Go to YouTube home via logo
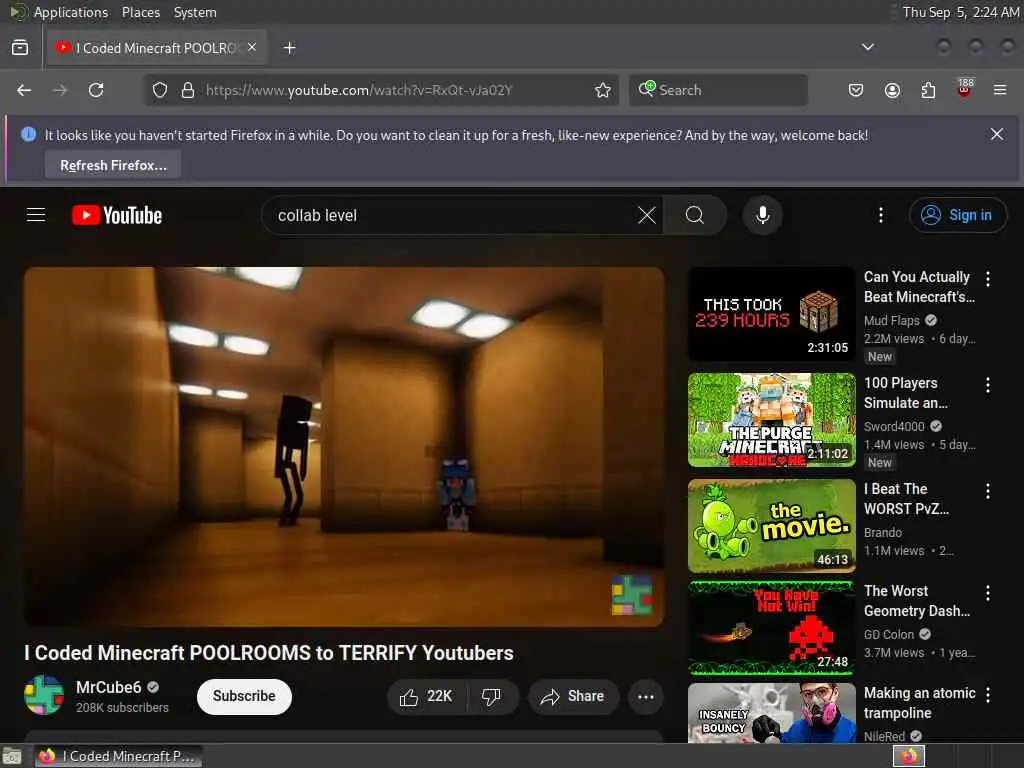The height and width of the screenshot is (768, 1024). [117, 215]
